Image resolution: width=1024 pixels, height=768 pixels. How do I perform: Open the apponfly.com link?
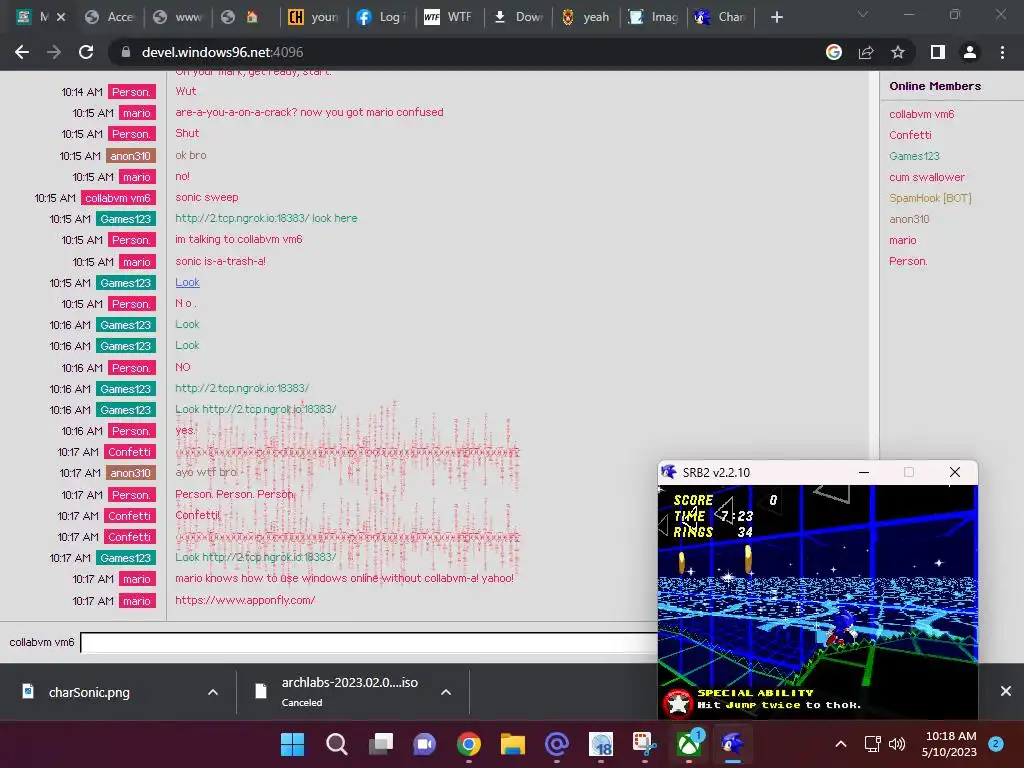245,600
